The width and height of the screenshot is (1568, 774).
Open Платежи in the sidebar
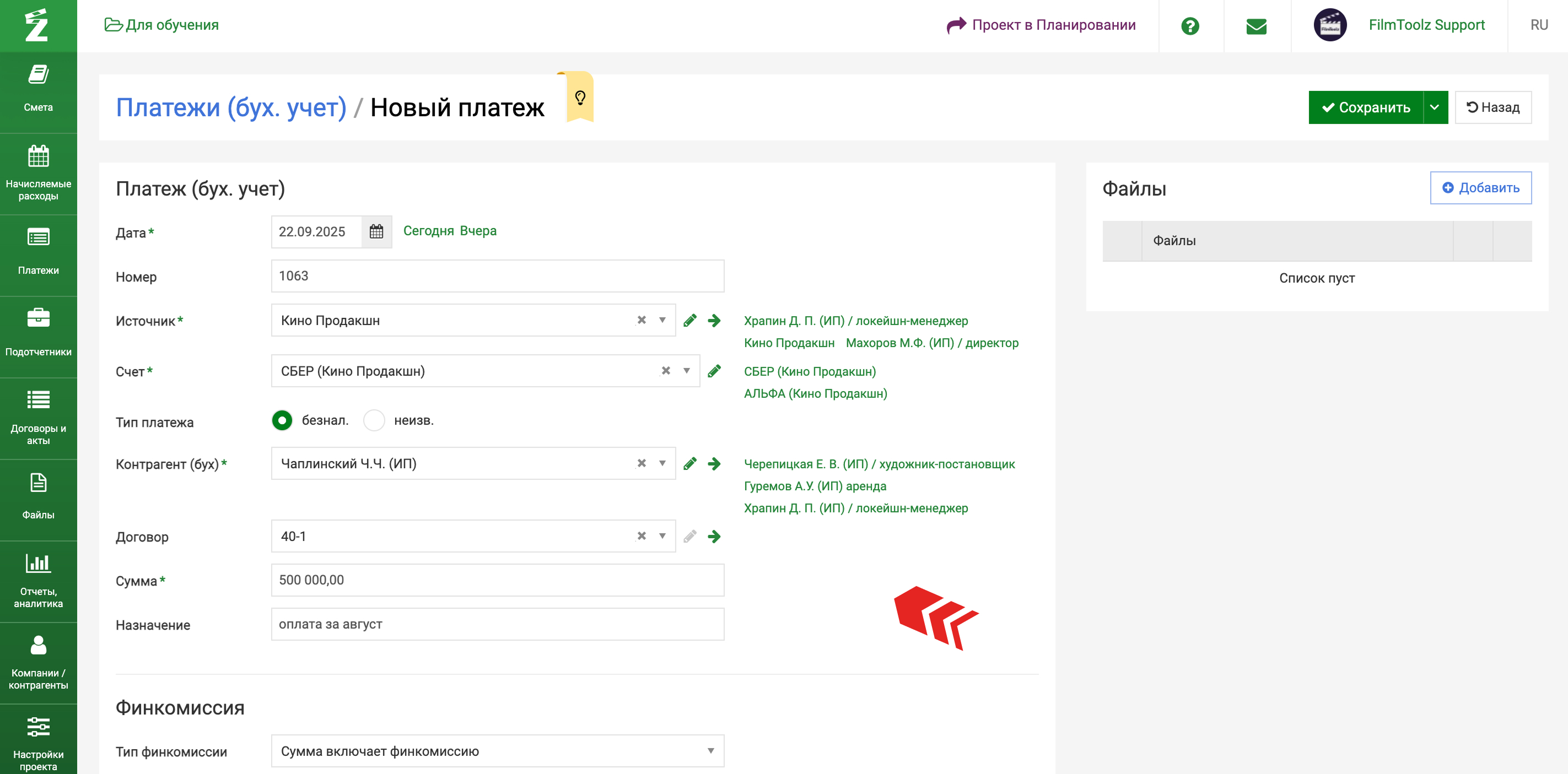[39, 252]
